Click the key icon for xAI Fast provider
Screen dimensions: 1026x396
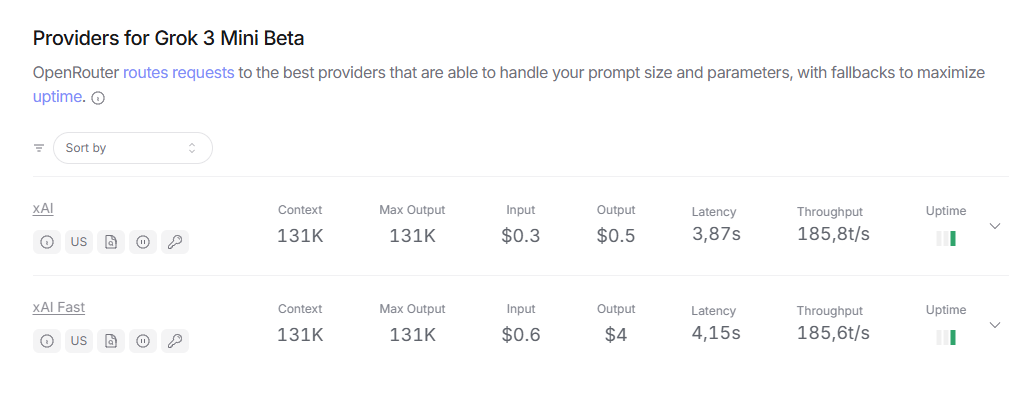[175, 341]
